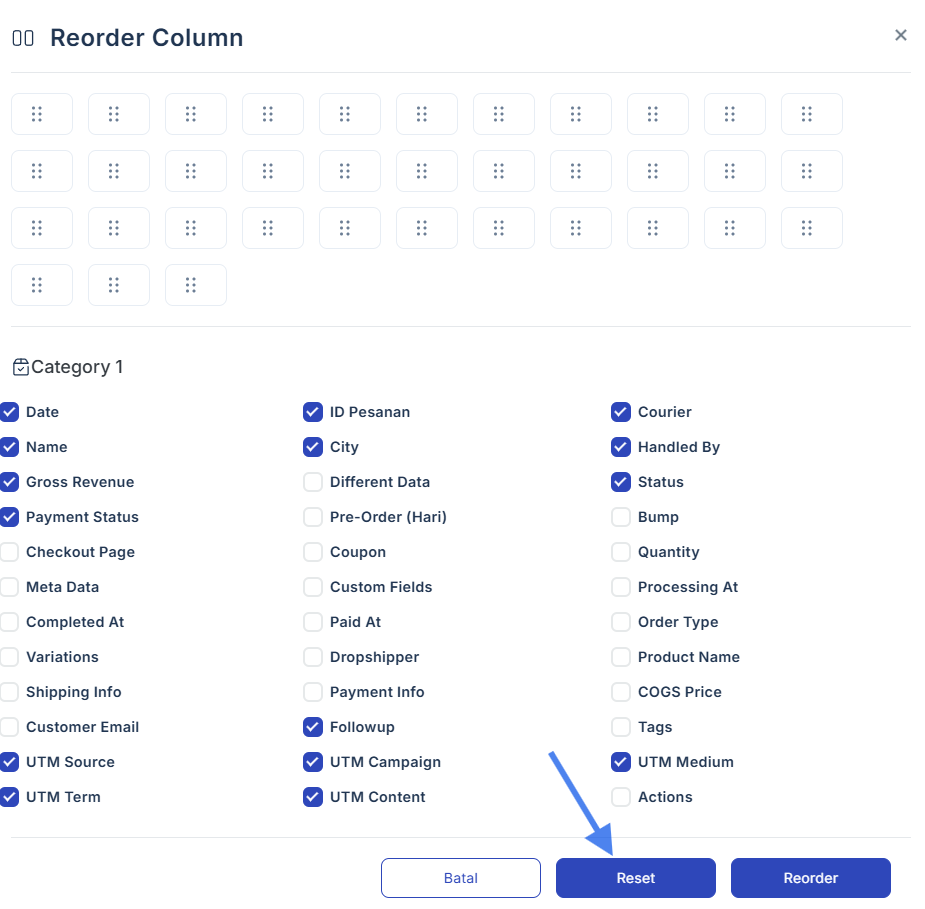The height and width of the screenshot is (909, 925).
Task: Click the first drag handle in top row
Action: (x=42, y=114)
